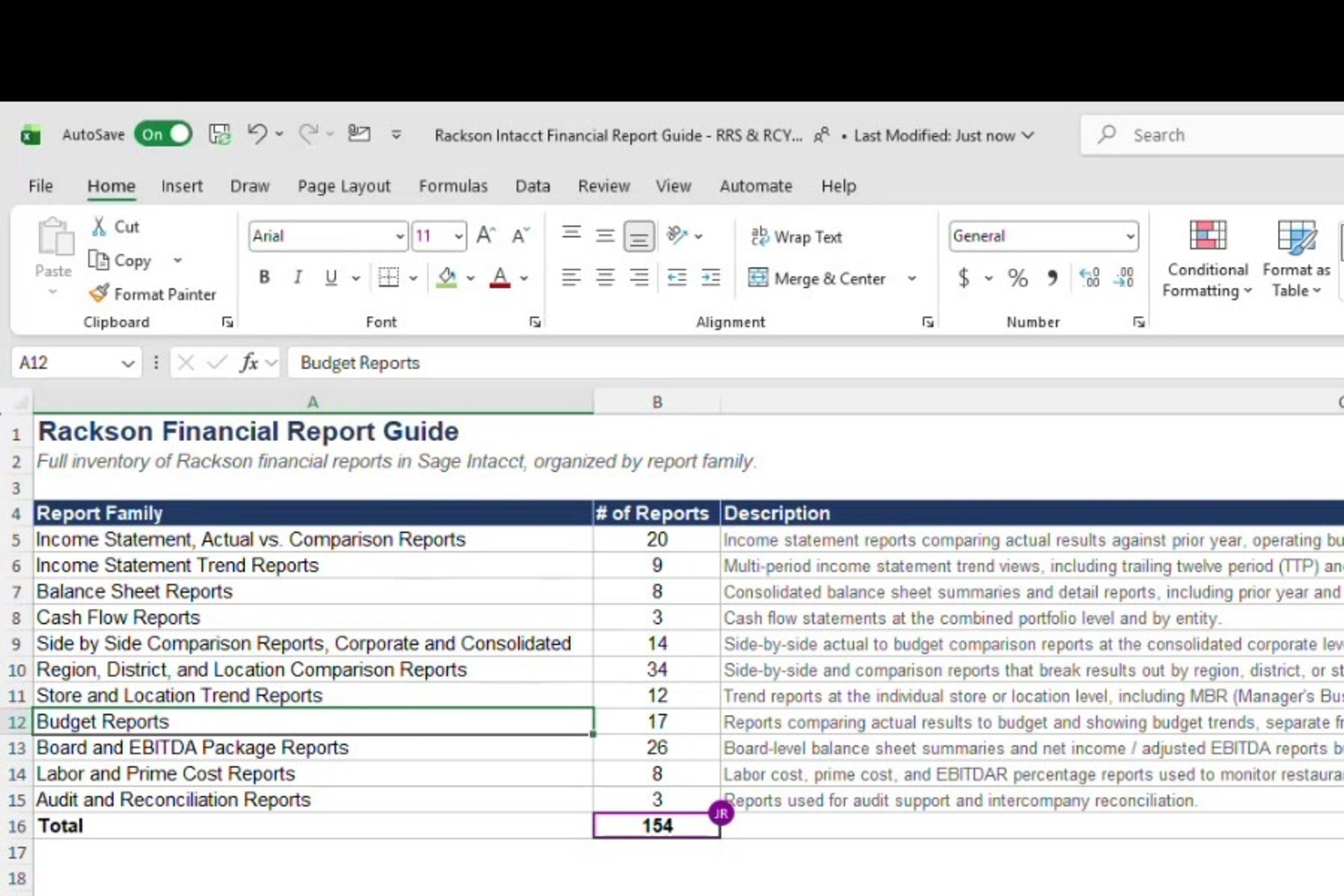Image resolution: width=1344 pixels, height=896 pixels.
Task: Open fill color dropdown arrow
Action: [x=471, y=278]
